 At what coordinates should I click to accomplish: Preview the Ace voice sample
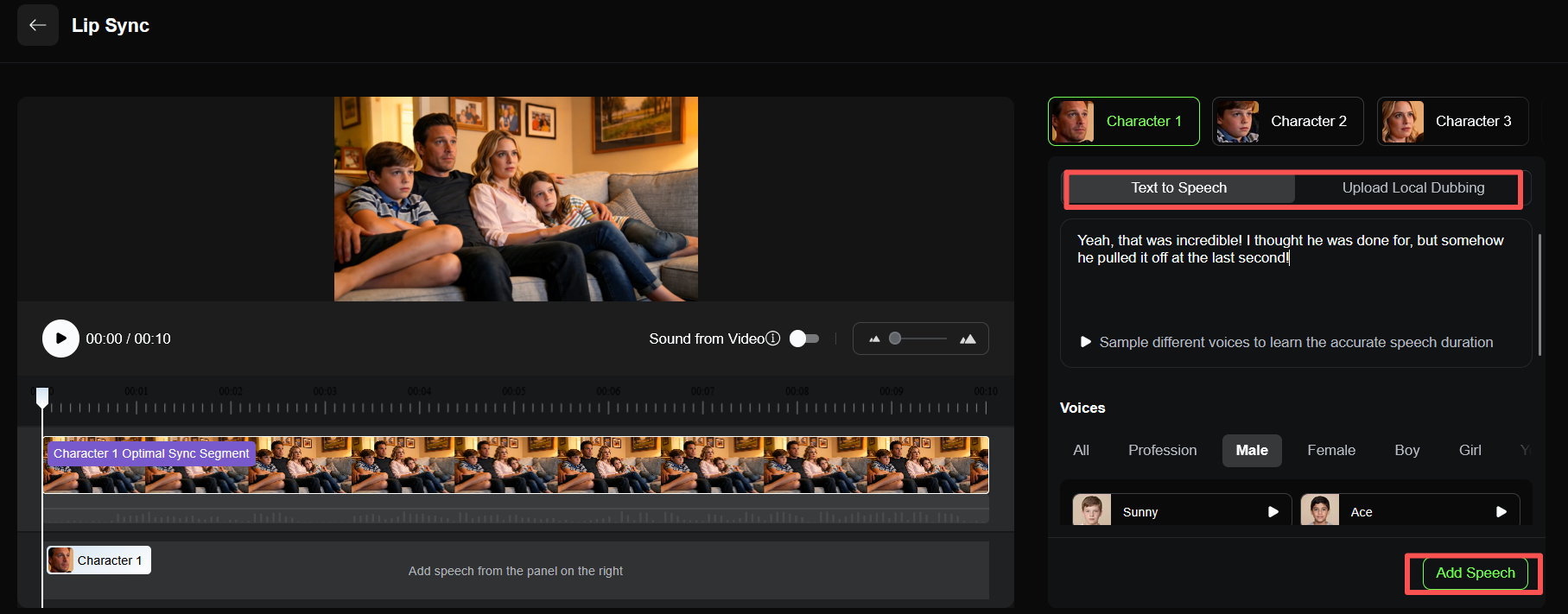(1501, 512)
